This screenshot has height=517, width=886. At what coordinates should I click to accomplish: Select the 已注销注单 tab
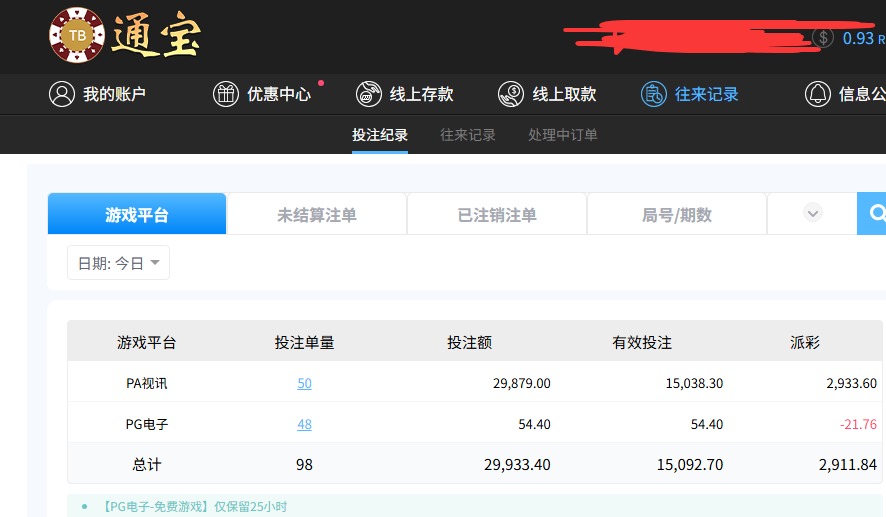(x=497, y=214)
